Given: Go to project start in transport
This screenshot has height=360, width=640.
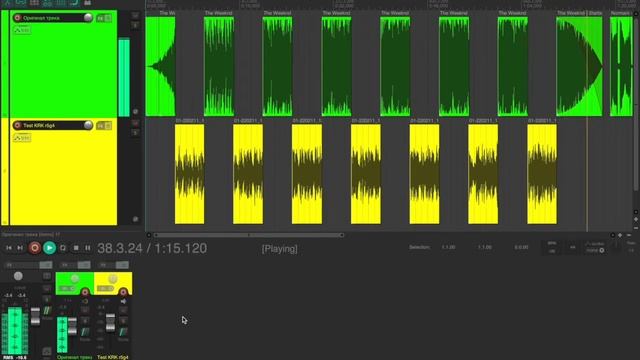Looking at the screenshot, I should click(9, 248).
